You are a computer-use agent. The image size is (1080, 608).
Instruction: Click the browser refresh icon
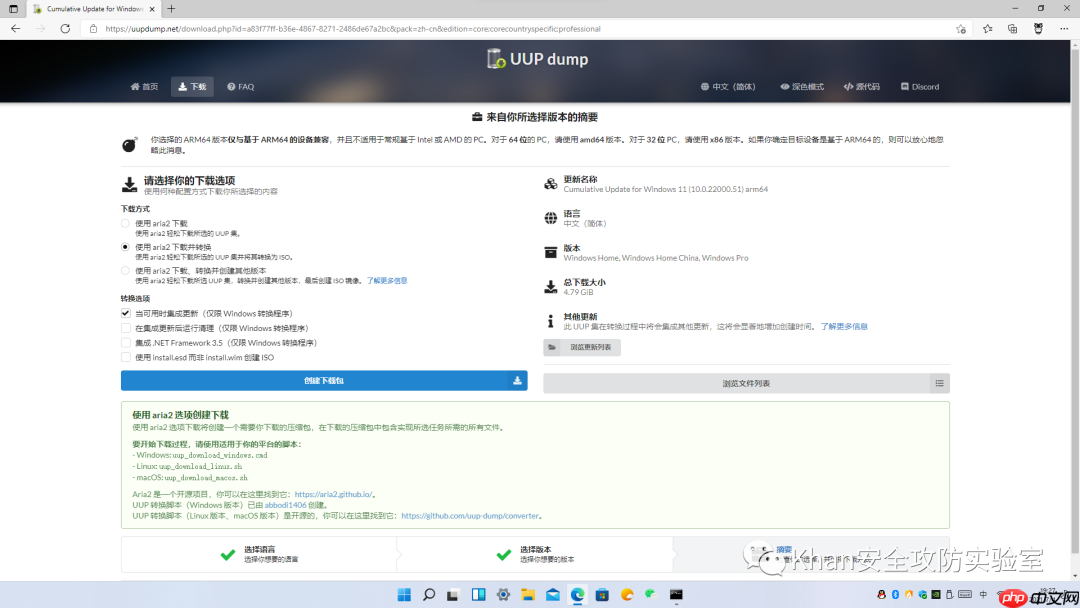click(65, 28)
